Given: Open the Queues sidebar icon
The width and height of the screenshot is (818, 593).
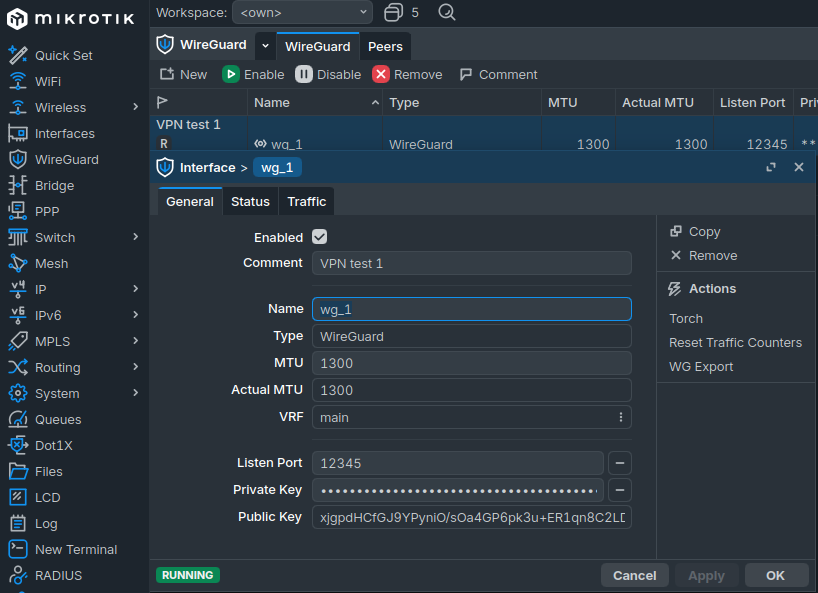Looking at the screenshot, I should pos(18,419).
